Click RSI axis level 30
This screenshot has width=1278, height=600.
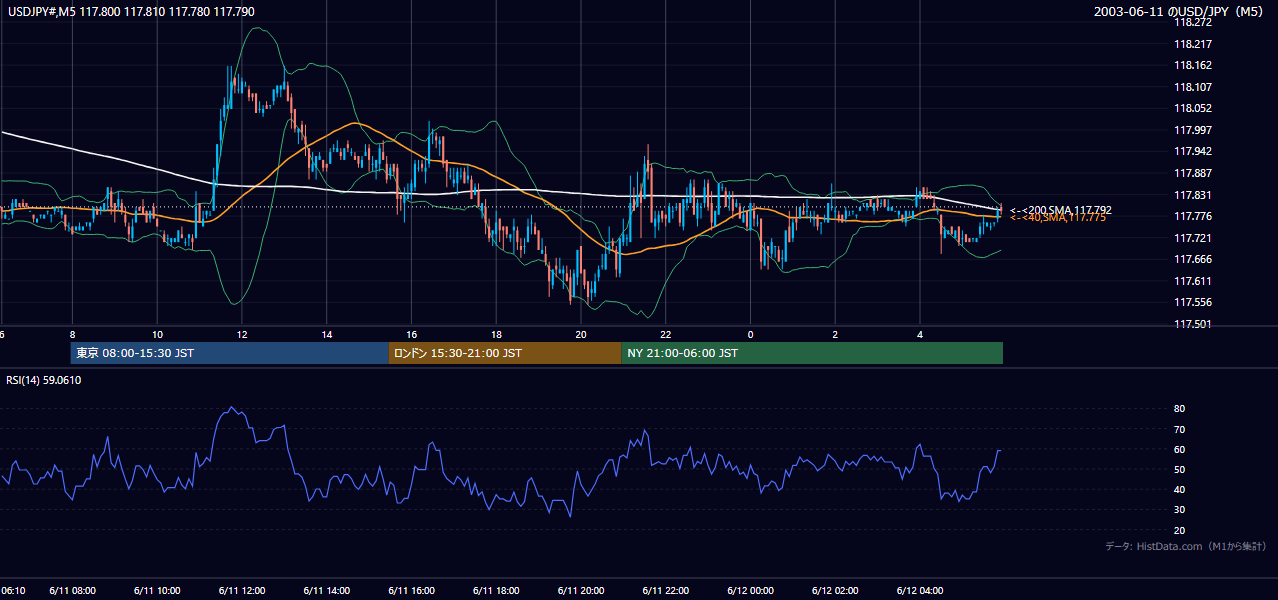(1179, 510)
